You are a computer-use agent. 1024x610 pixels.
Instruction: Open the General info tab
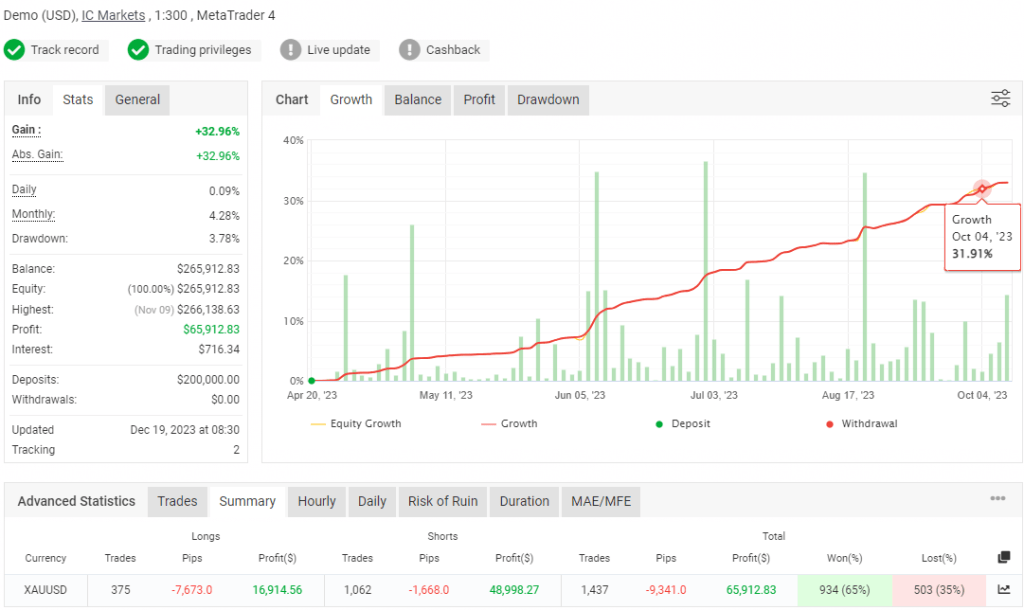[137, 99]
